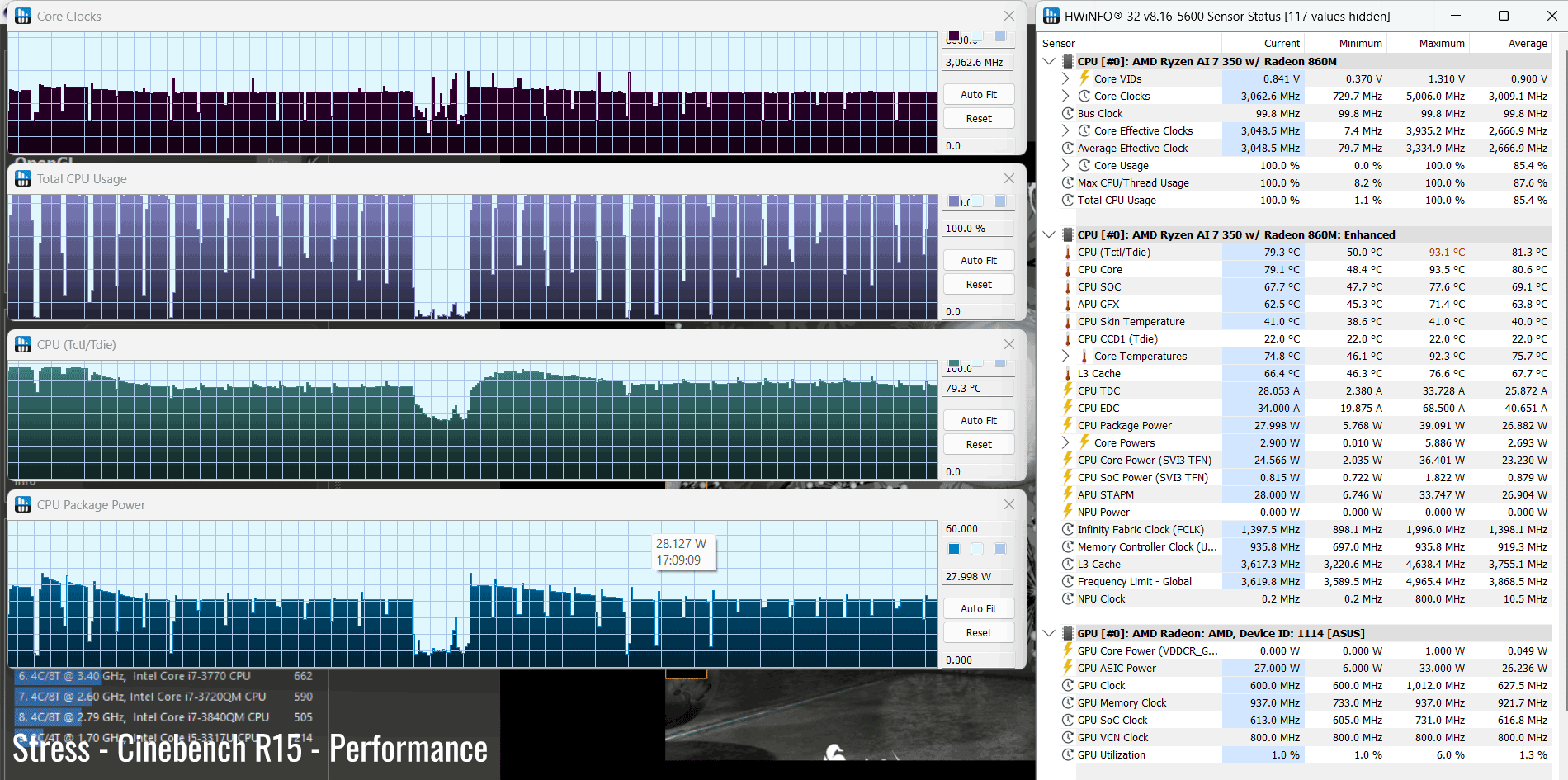The width and height of the screenshot is (1568, 780).
Task: Click Auto Fit in CPU (Tctl/Tdie) graph
Action: tap(979, 420)
